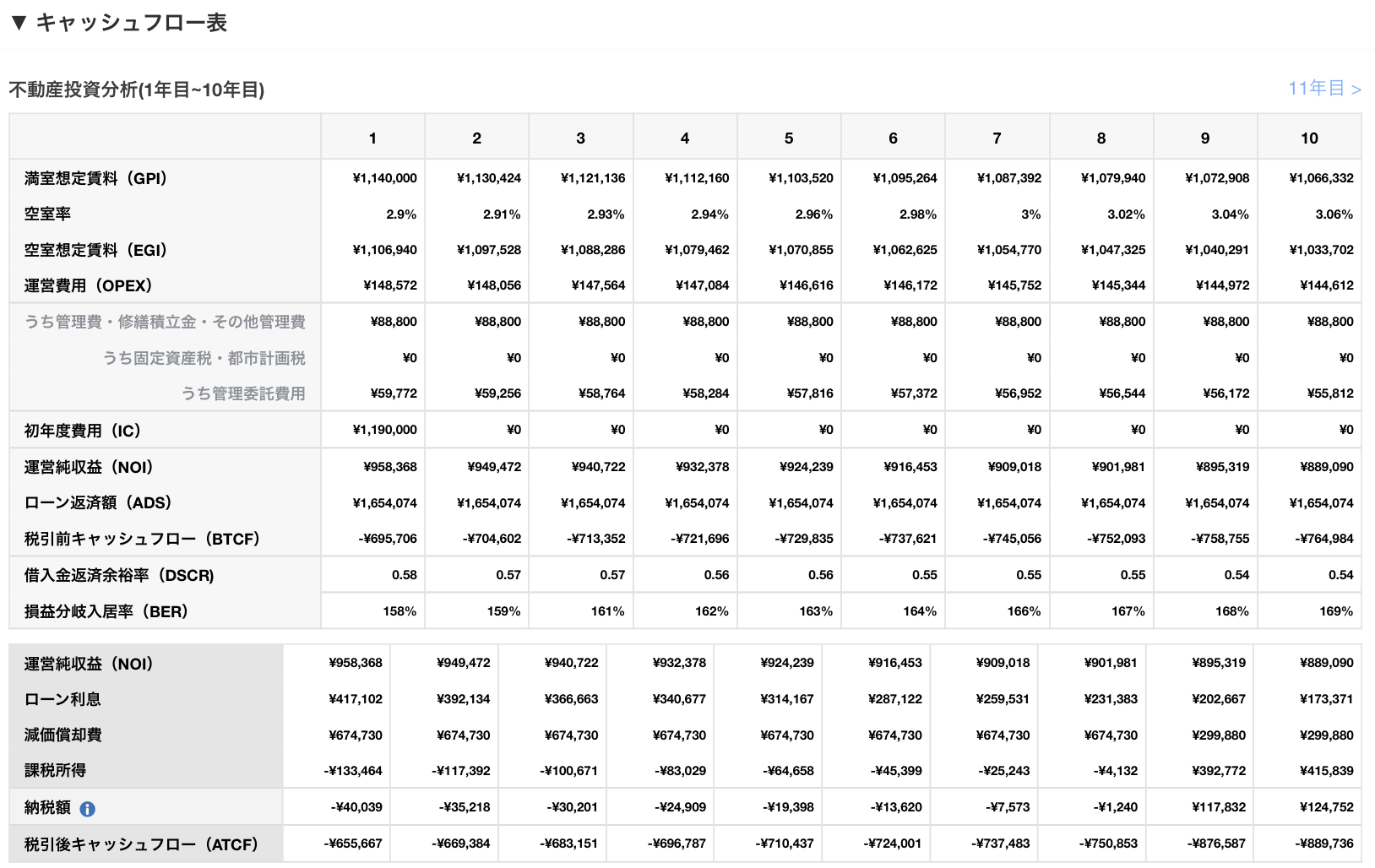Viewport: 1375px width, 868px height.
Task: Select ローン返済額（ADS） row label
Action: click(98, 502)
